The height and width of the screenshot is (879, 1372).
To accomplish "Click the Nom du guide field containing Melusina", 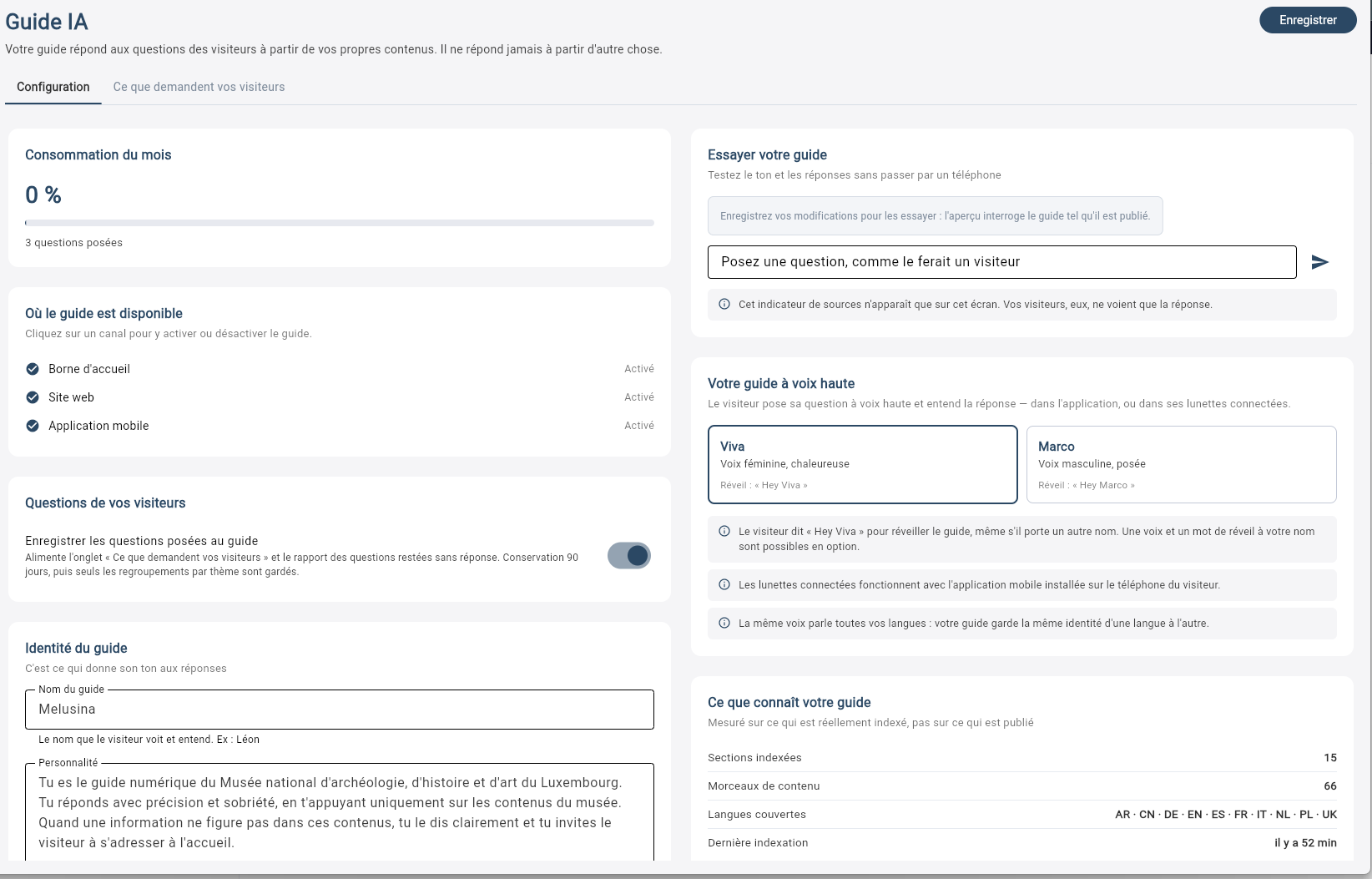I will pyautogui.click(x=340, y=710).
